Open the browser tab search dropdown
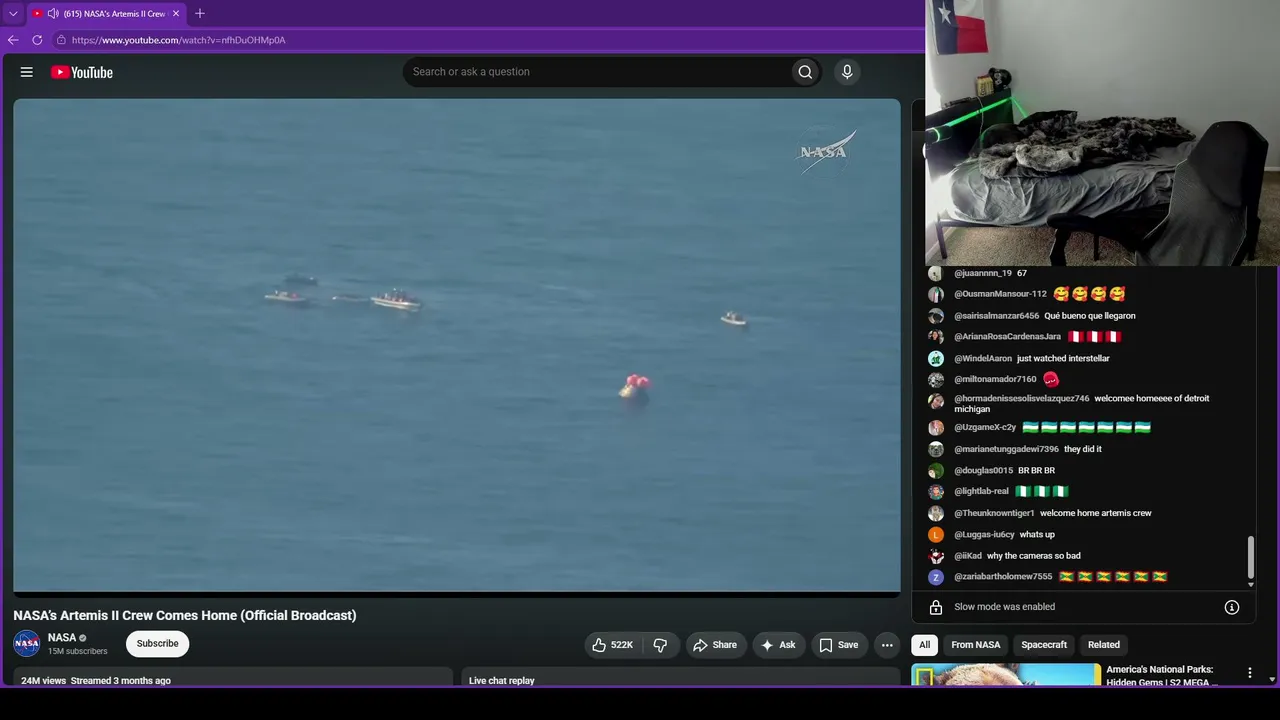Image resolution: width=1280 pixels, height=720 pixels. tap(13, 14)
